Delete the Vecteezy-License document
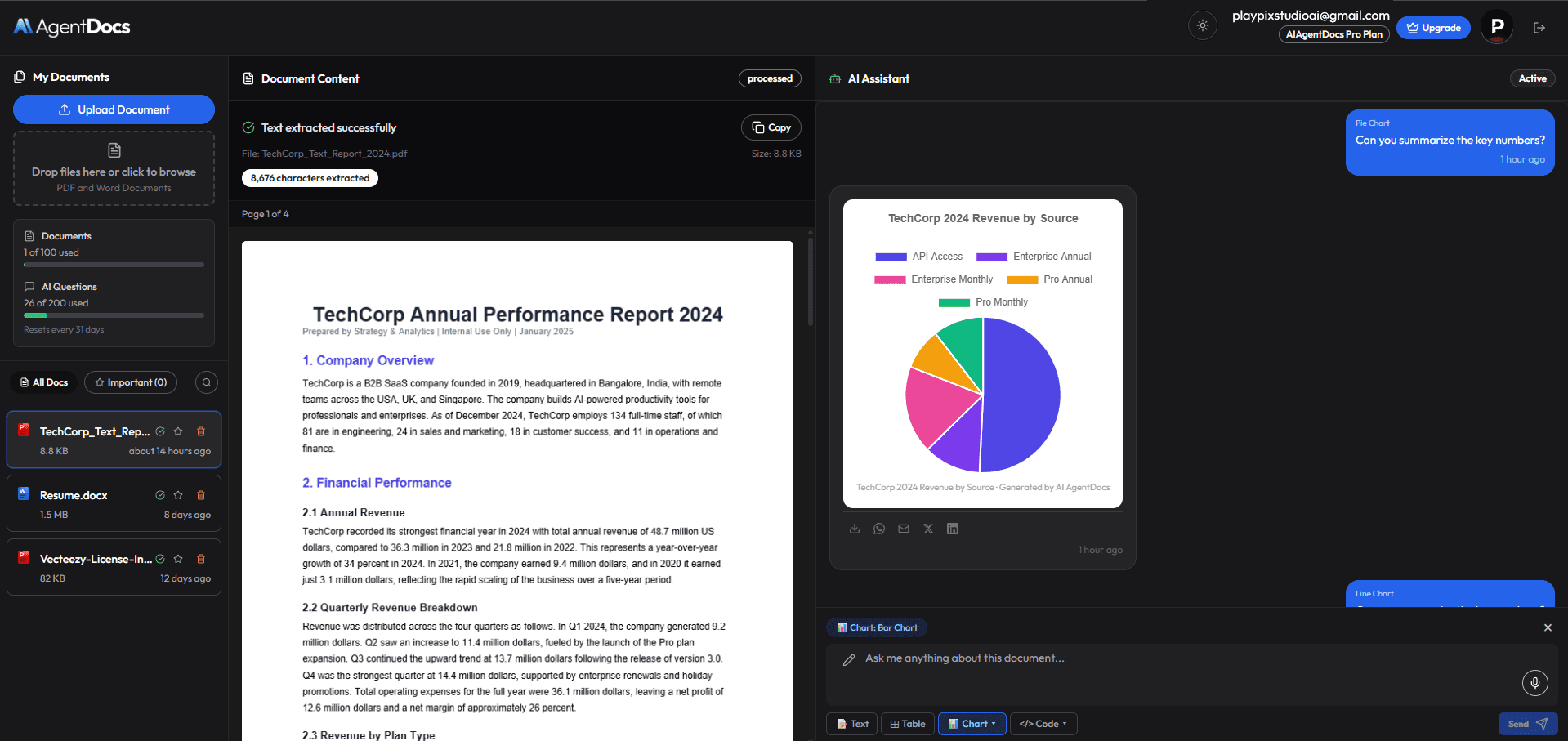The height and width of the screenshot is (741, 1568). pos(201,559)
